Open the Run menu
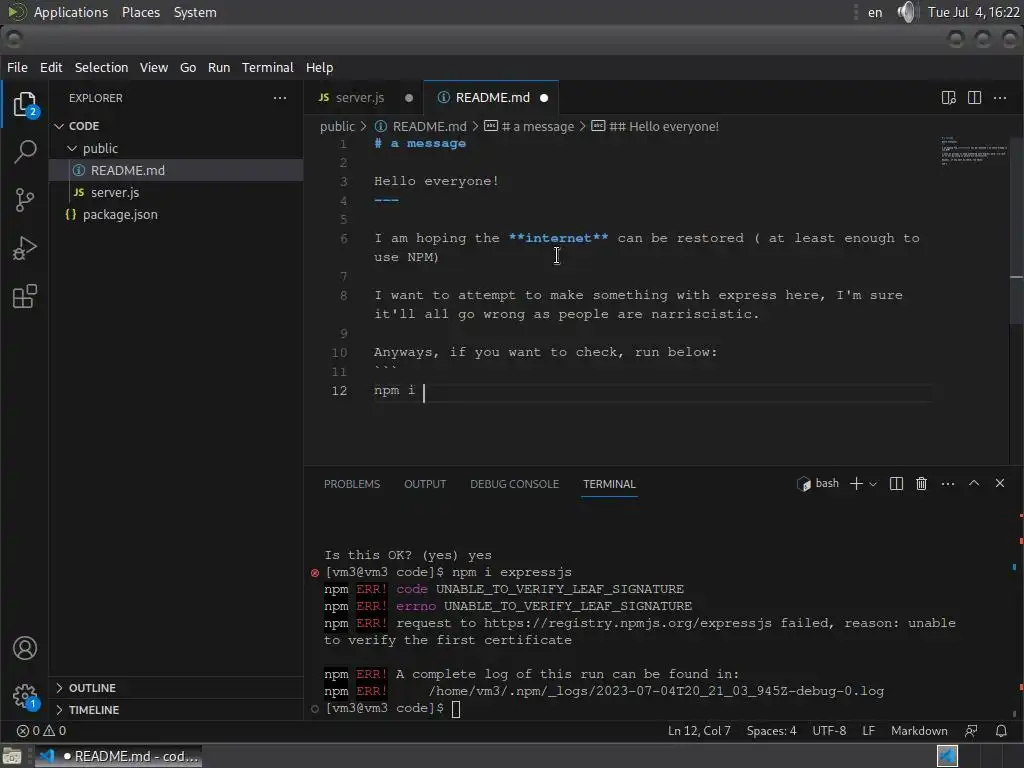This screenshot has height=768, width=1024. pyautogui.click(x=219, y=67)
